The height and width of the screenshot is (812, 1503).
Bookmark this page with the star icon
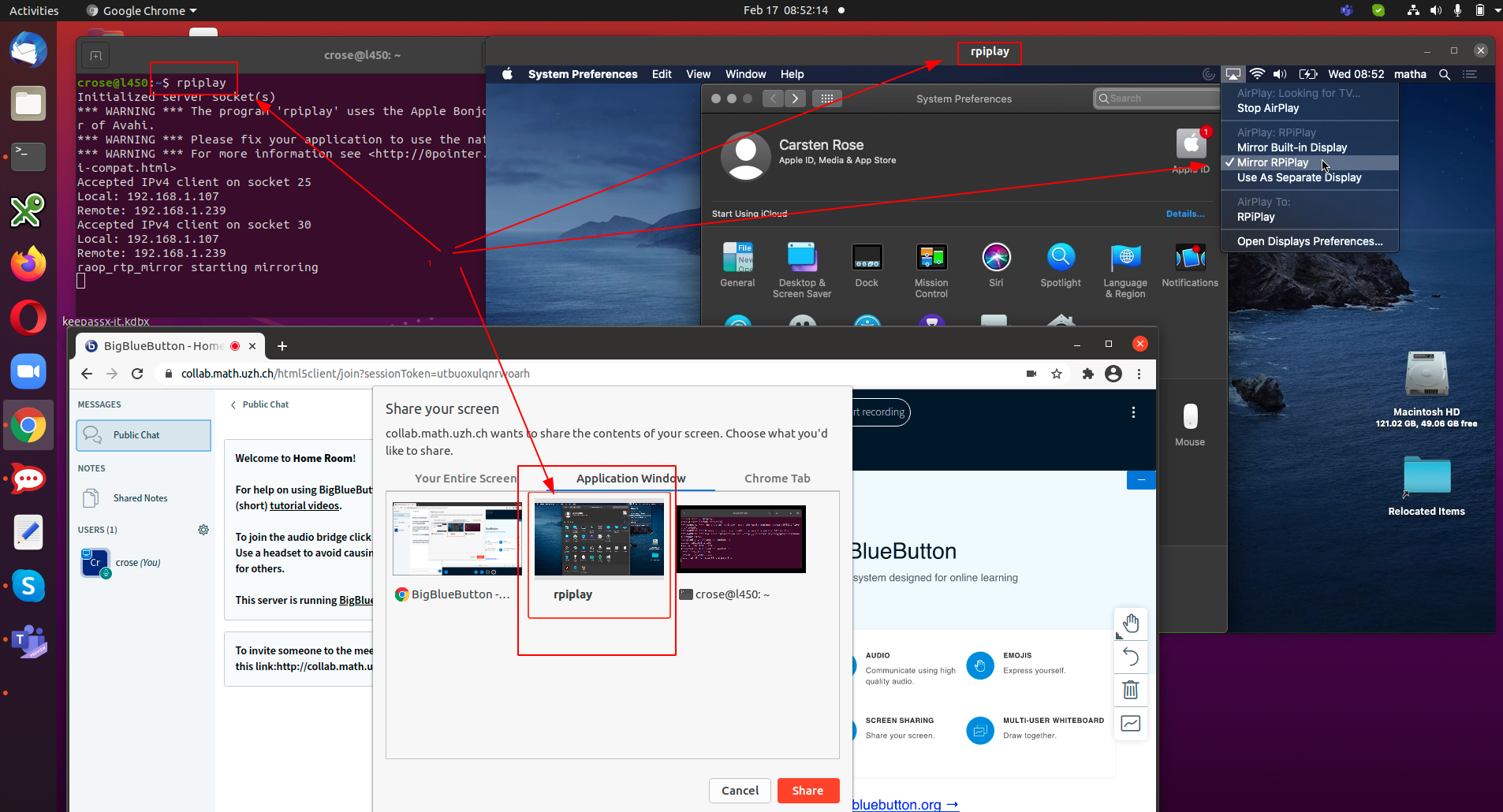click(1057, 374)
